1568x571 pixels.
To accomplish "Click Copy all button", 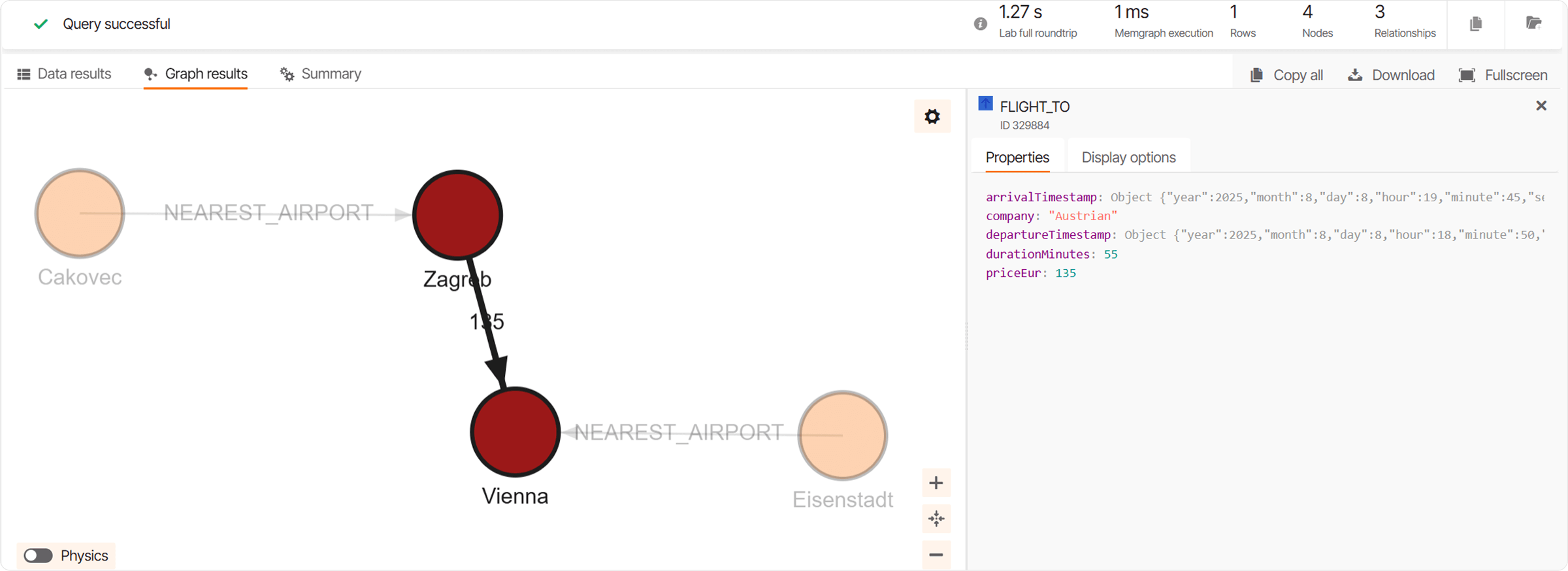I will click(x=1286, y=75).
